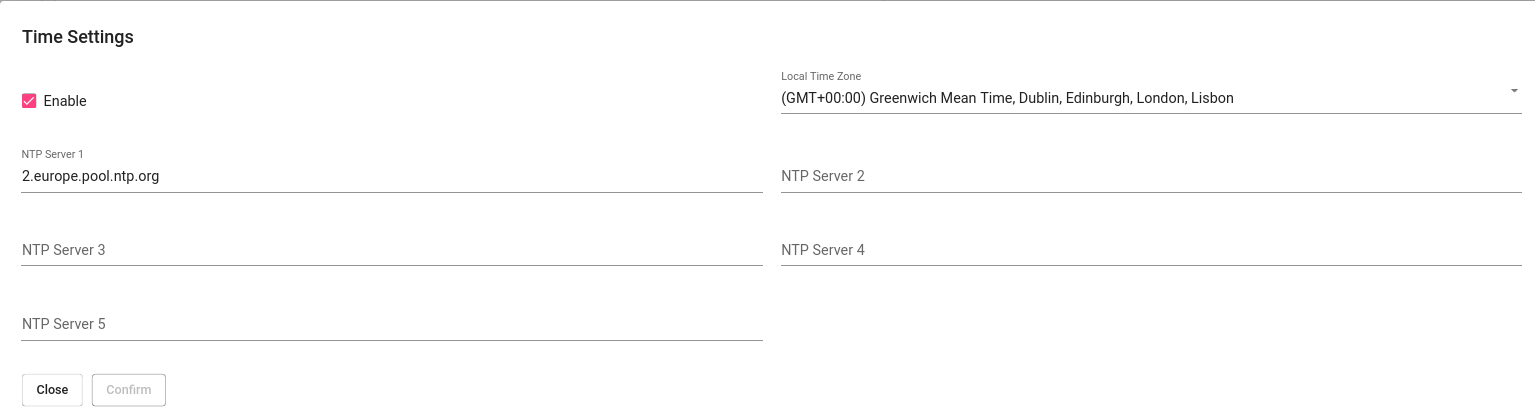Click the small caret beside the time zone

tap(1514, 91)
